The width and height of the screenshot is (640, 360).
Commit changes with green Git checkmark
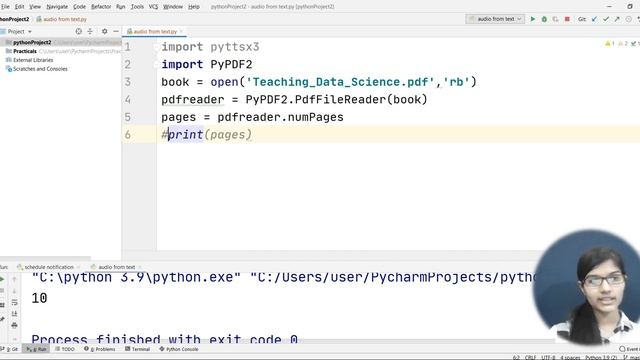(606, 19)
